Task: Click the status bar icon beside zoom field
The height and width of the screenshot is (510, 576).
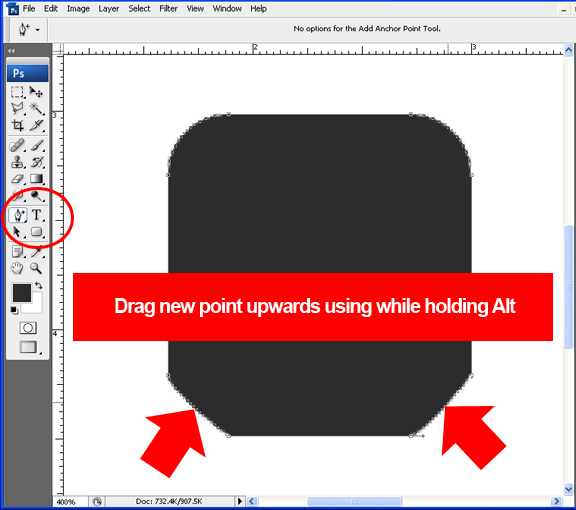Action: 97,502
